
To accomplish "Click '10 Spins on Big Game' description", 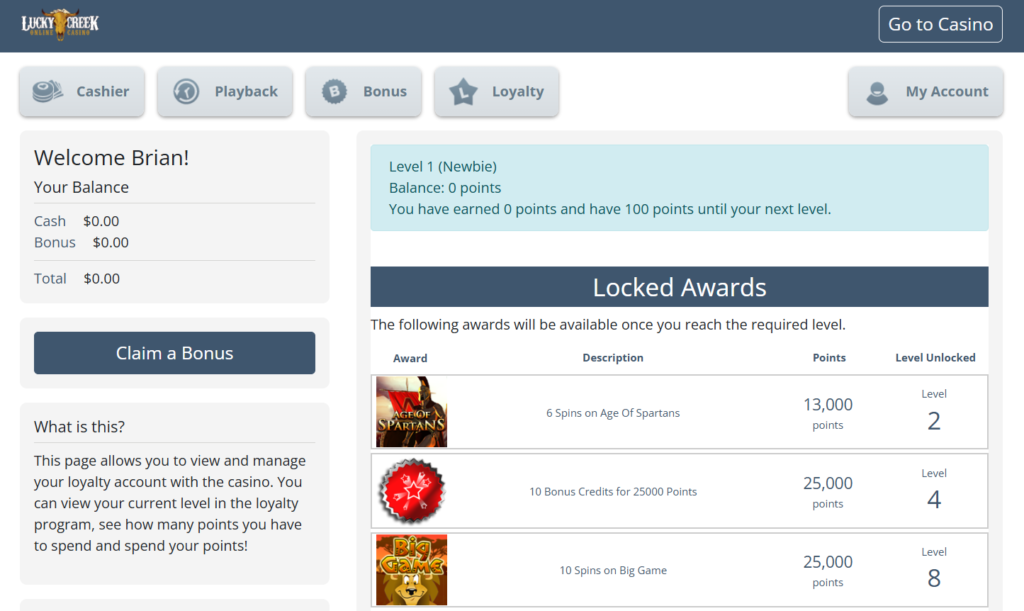I will [x=613, y=571].
